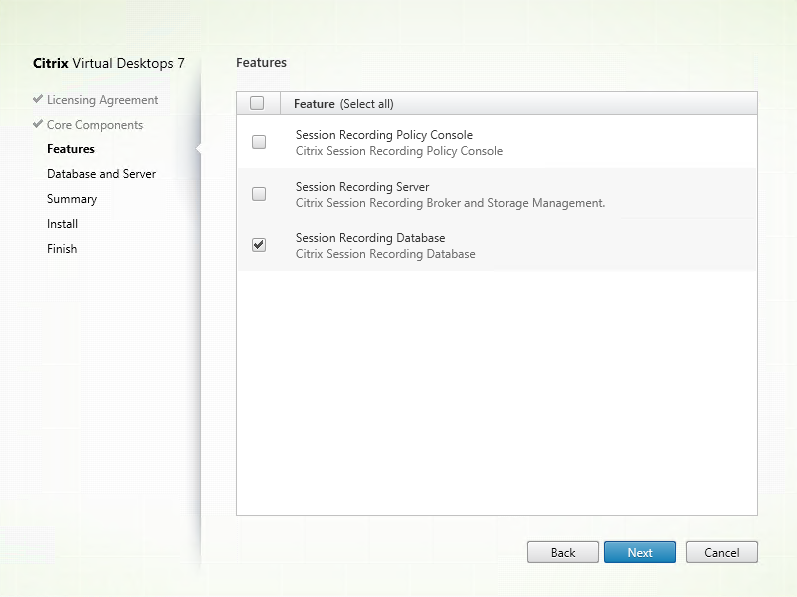Click the checkmark icon beside Core Components

[x=38, y=125]
